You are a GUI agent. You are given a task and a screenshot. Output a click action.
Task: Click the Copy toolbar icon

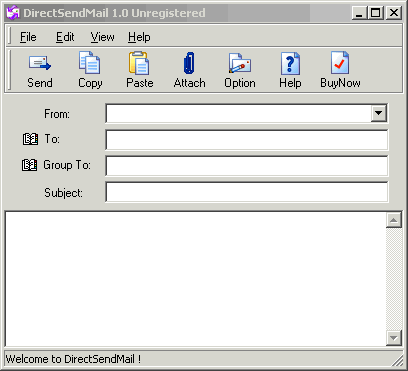pyautogui.click(x=89, y=62)
